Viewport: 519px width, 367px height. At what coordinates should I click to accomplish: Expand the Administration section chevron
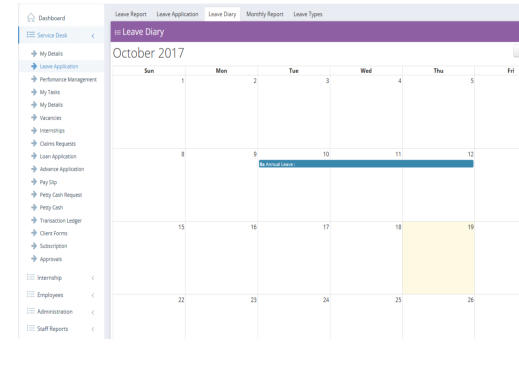pyautogui.click(x=93, y=312)
